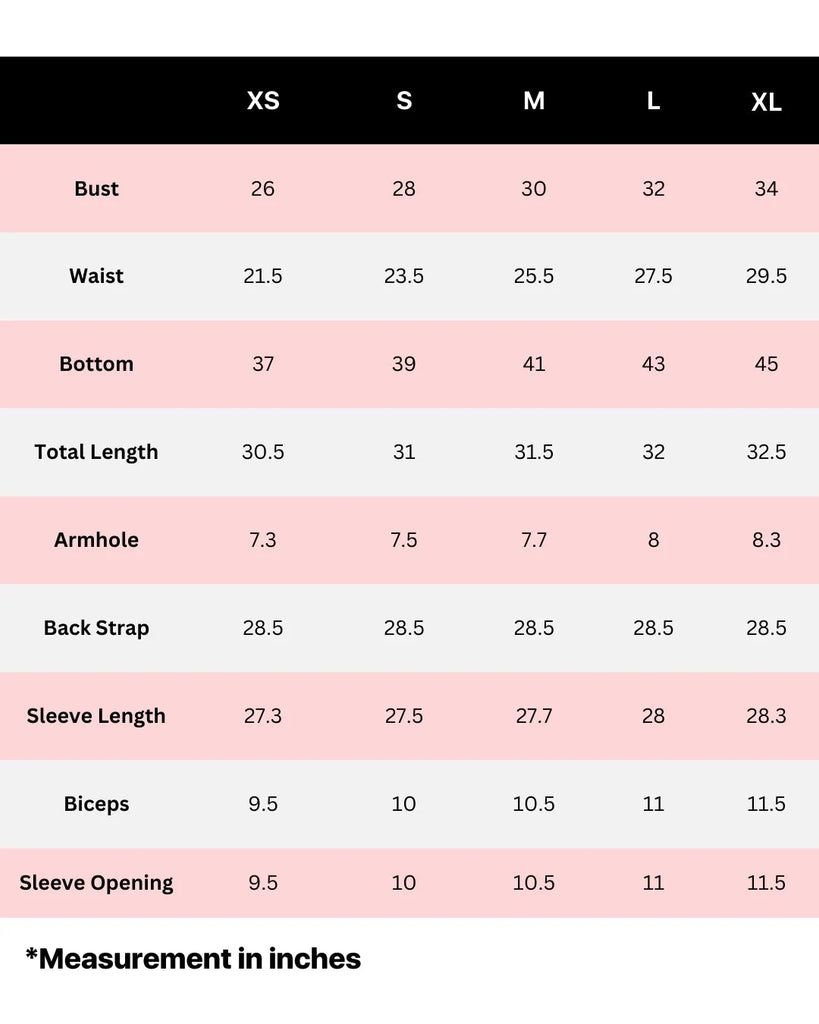Select the Sleeve Opening row label
819x1024 pixels.
(x=96, y=883)
